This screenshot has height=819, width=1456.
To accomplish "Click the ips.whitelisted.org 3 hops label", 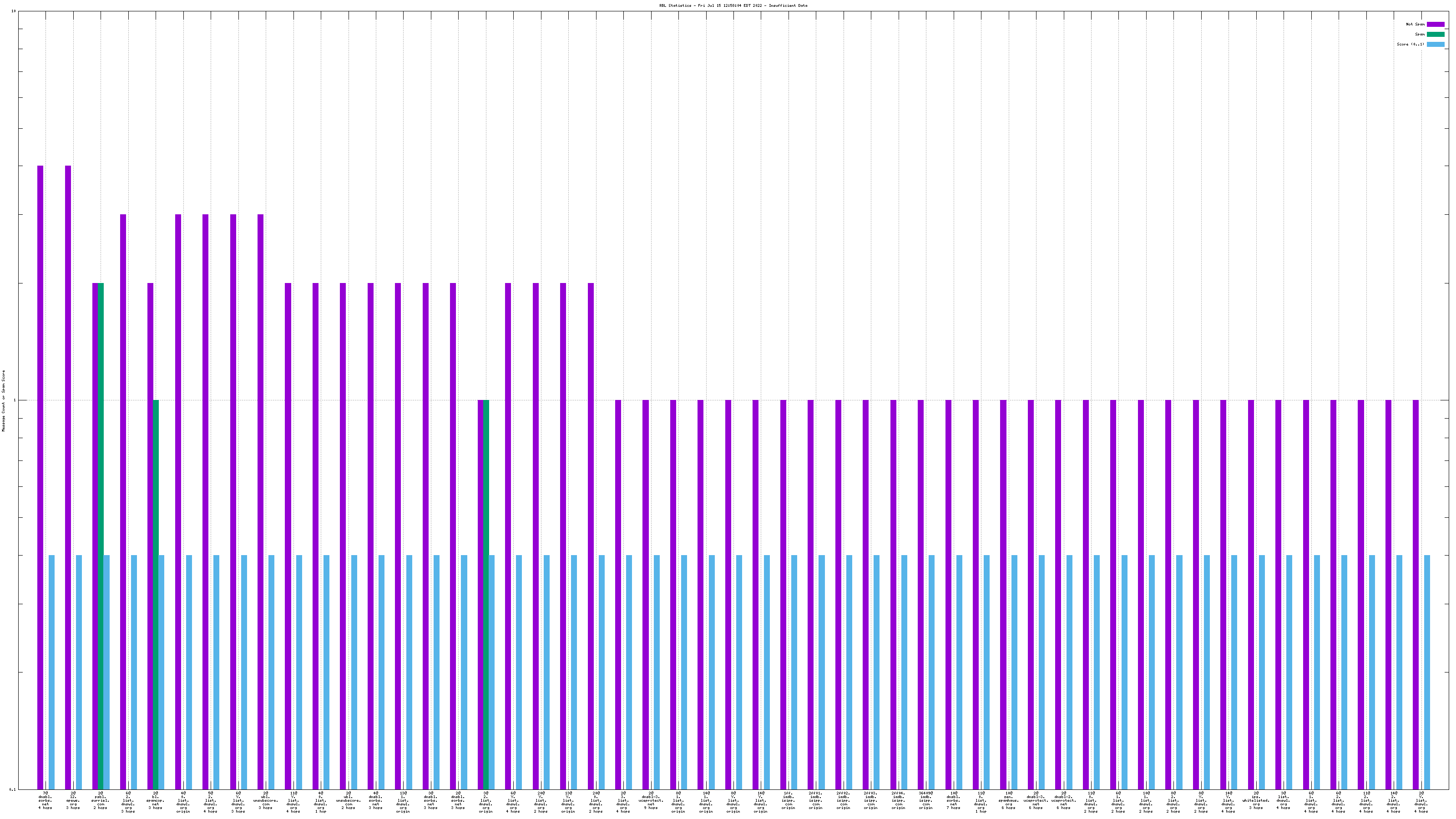I will click(x=1256, y=800).
